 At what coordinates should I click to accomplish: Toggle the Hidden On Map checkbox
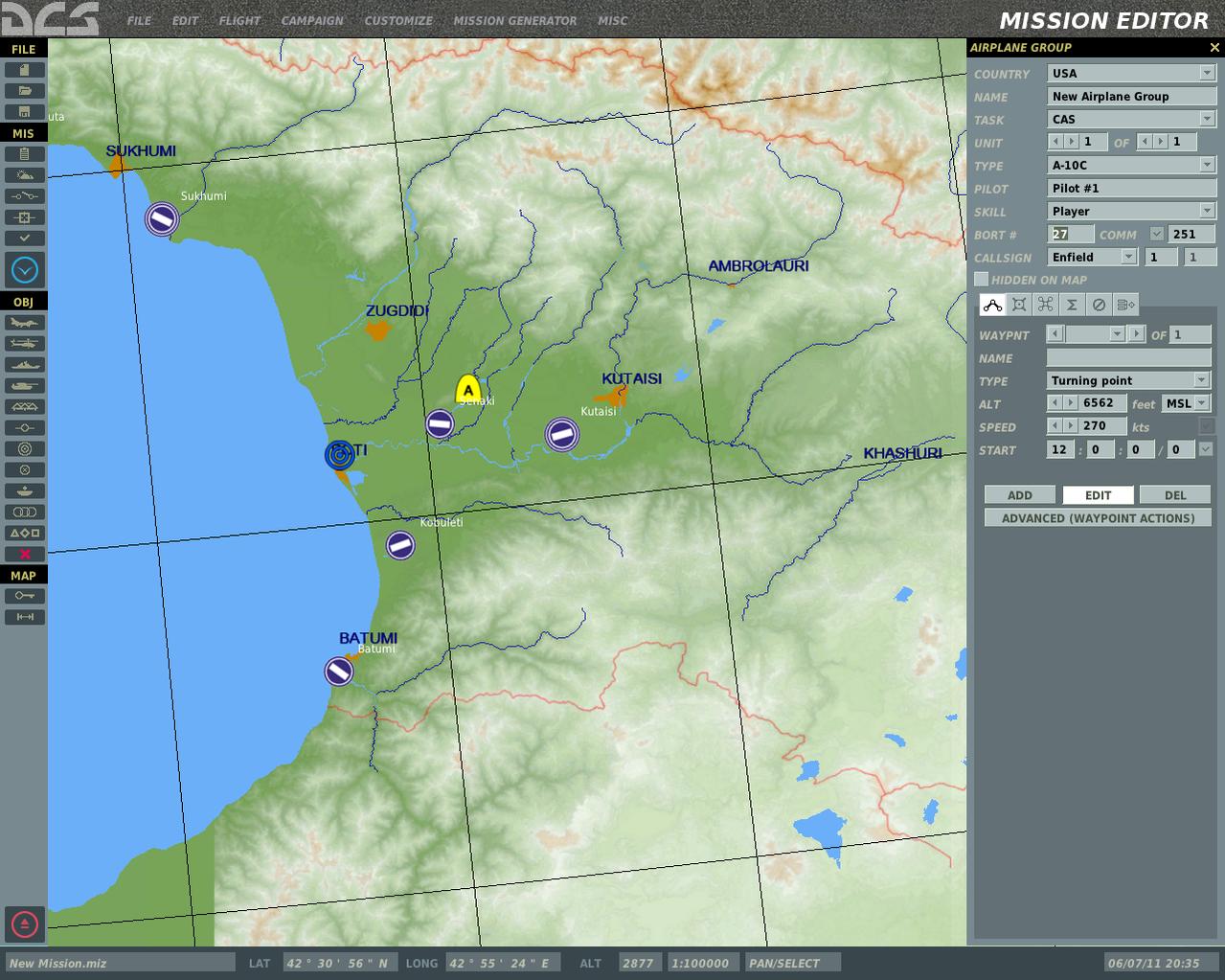tap(981, 280)
